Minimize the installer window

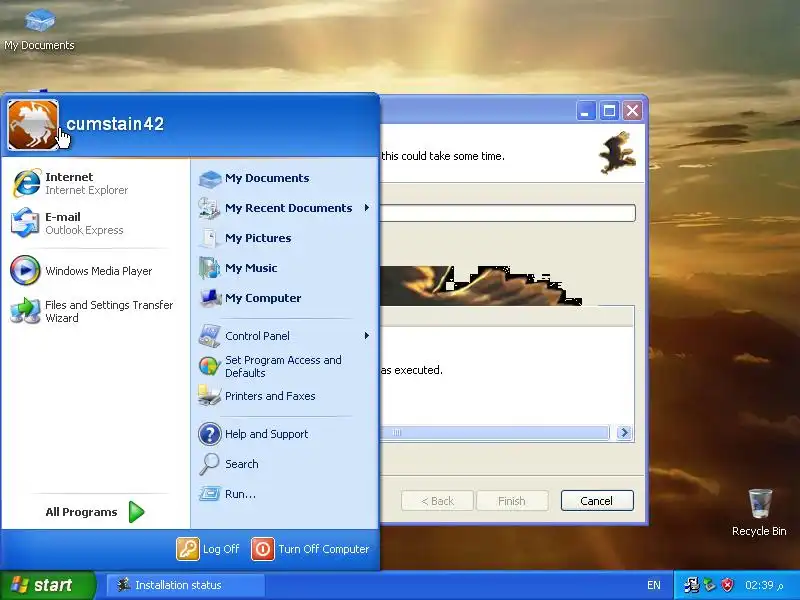coord(586,111)
